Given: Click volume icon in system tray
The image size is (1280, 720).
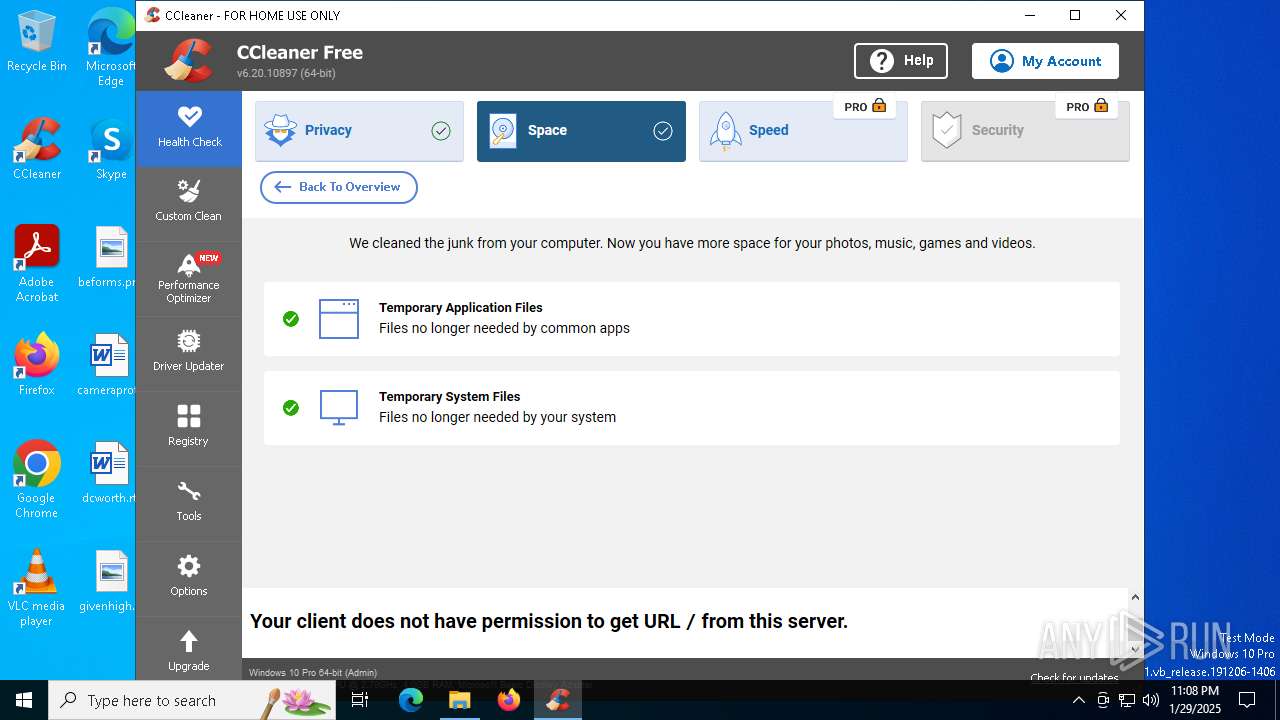Looking at the screenshot, I should coord(1151,700).
